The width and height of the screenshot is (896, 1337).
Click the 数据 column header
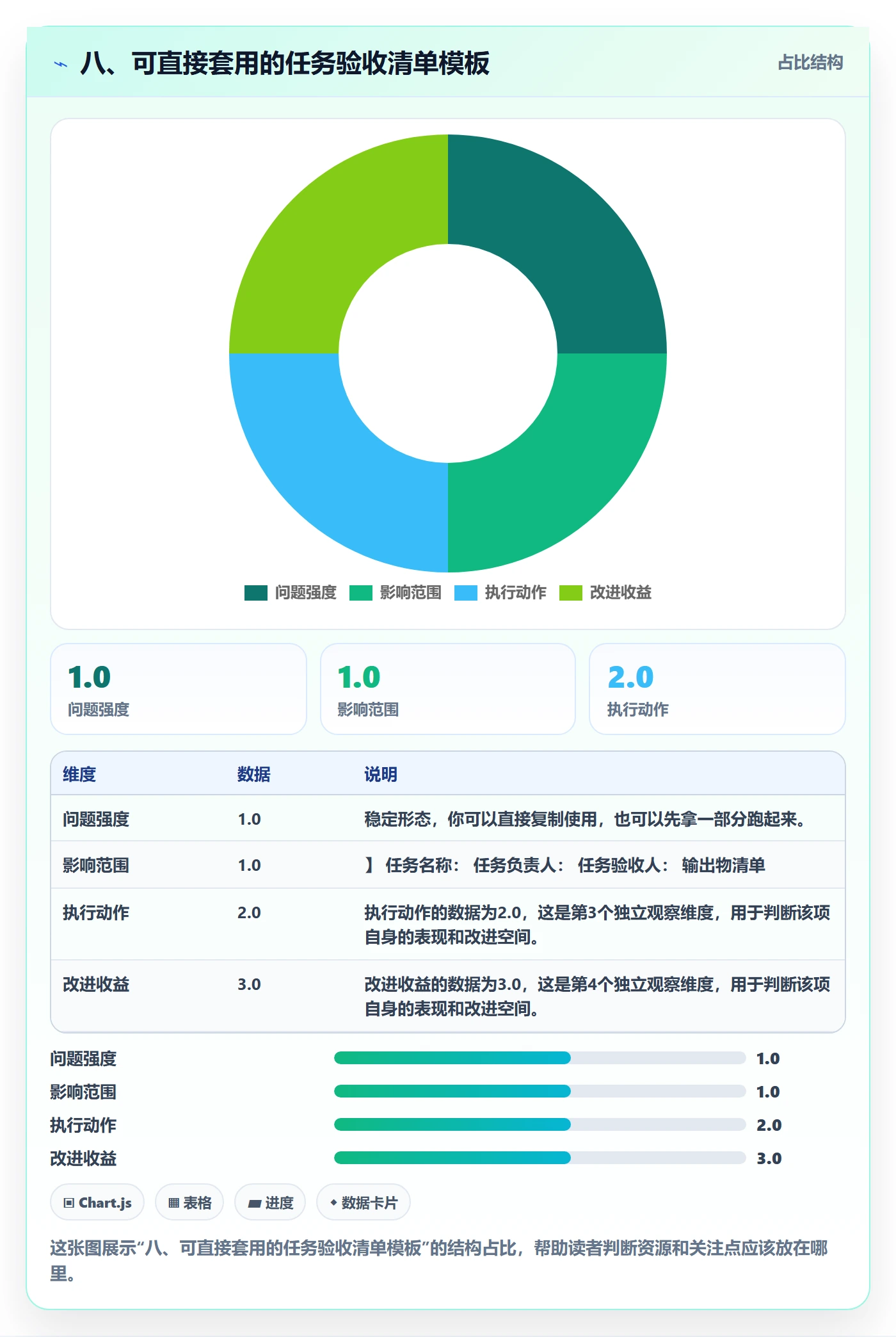click(254, 774)
